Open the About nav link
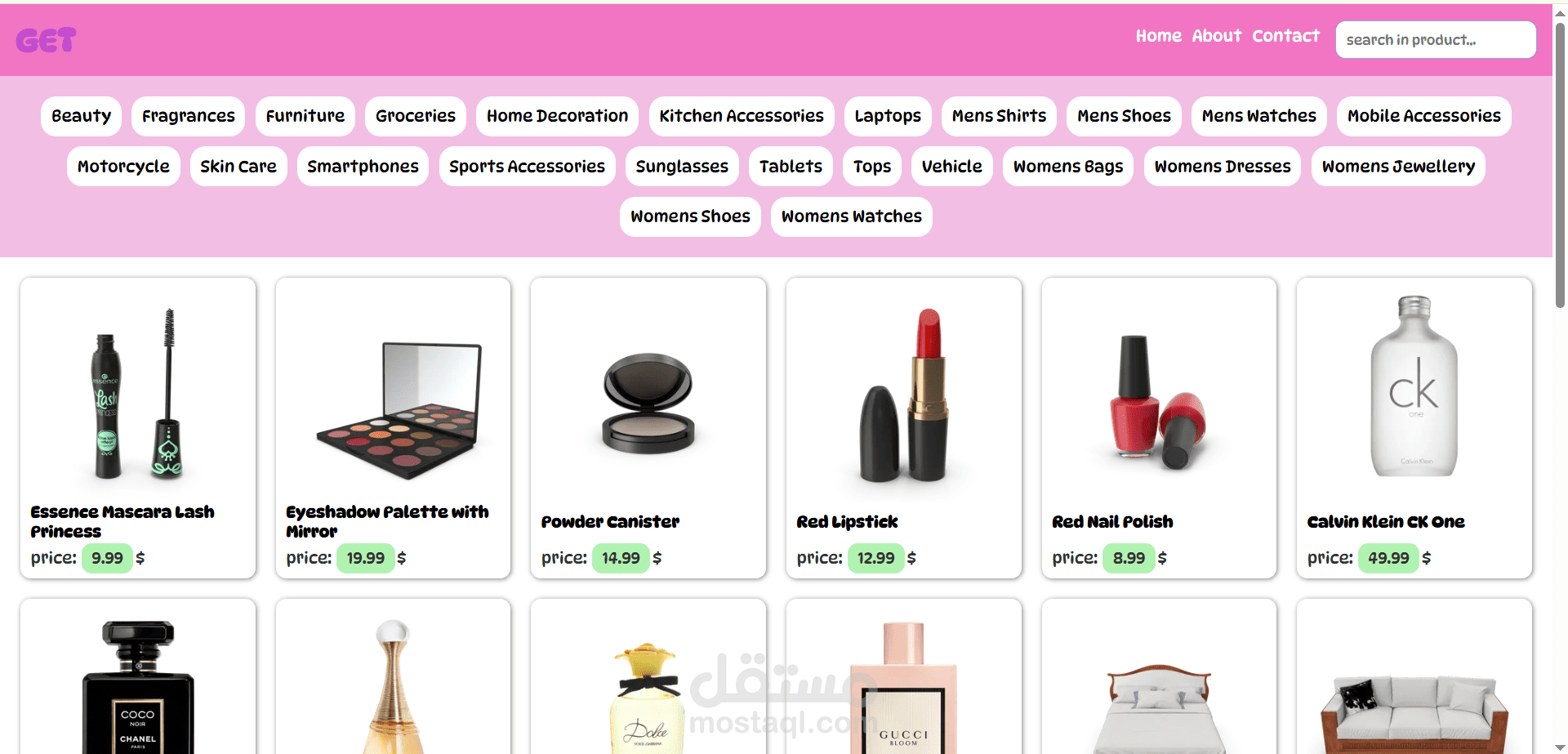Image resolution: width=1568 pixels, height=754 pixels. 1216,36
